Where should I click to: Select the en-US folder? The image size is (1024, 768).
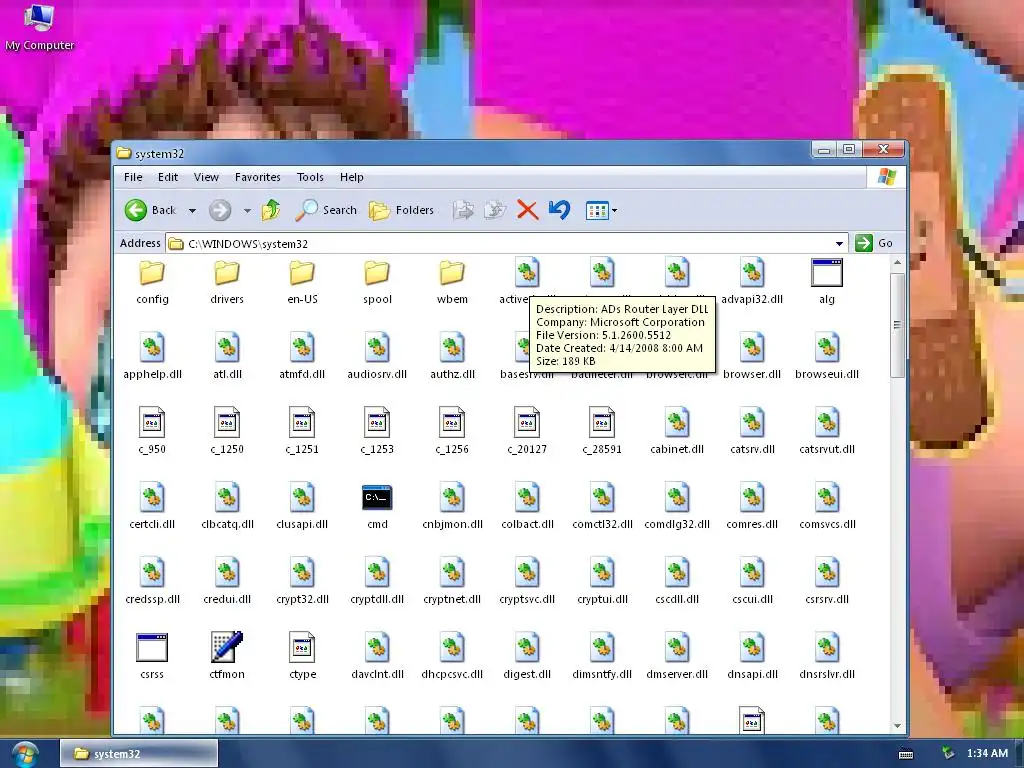point(302,282)
